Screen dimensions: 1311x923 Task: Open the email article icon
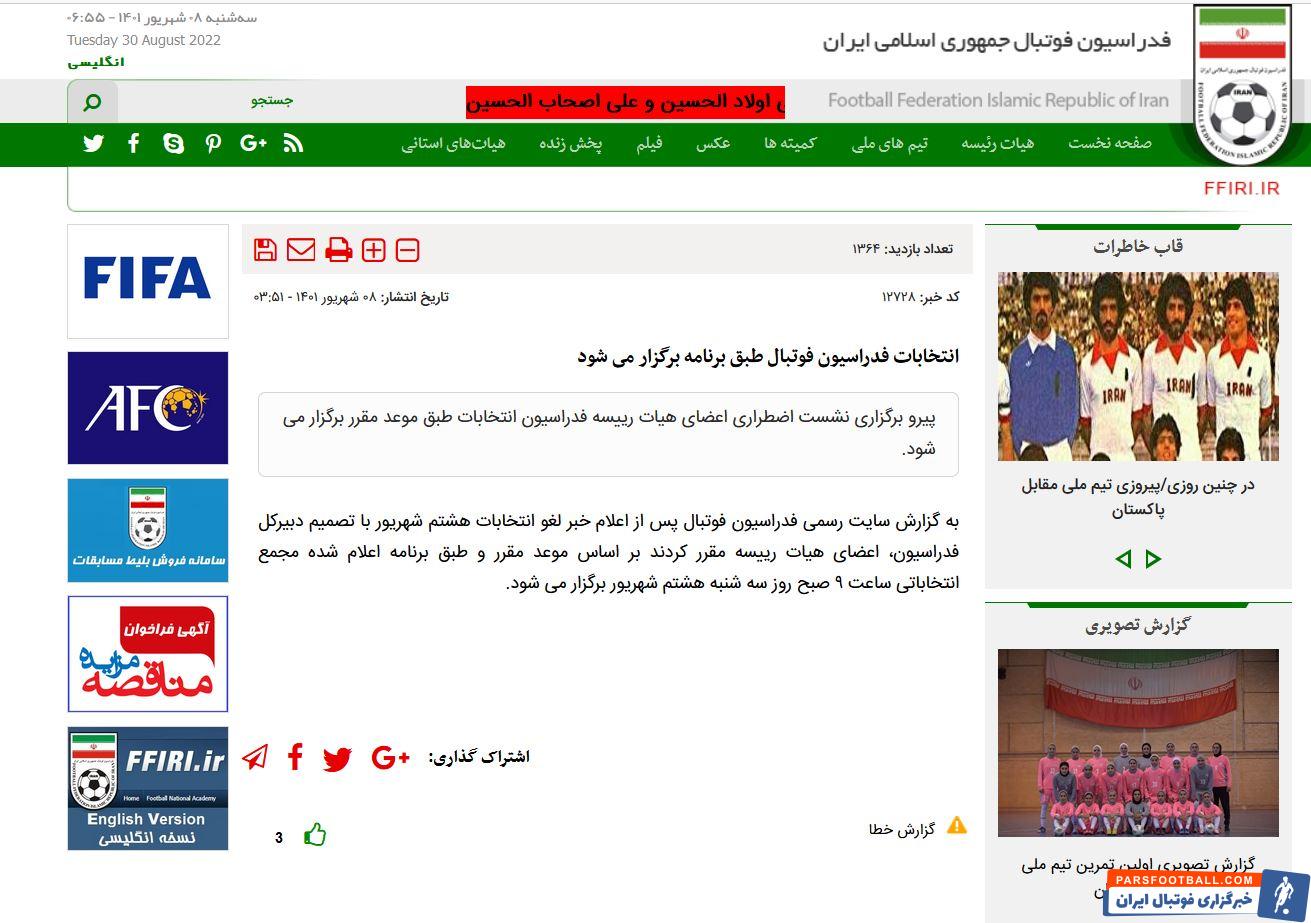pos(302,250)
